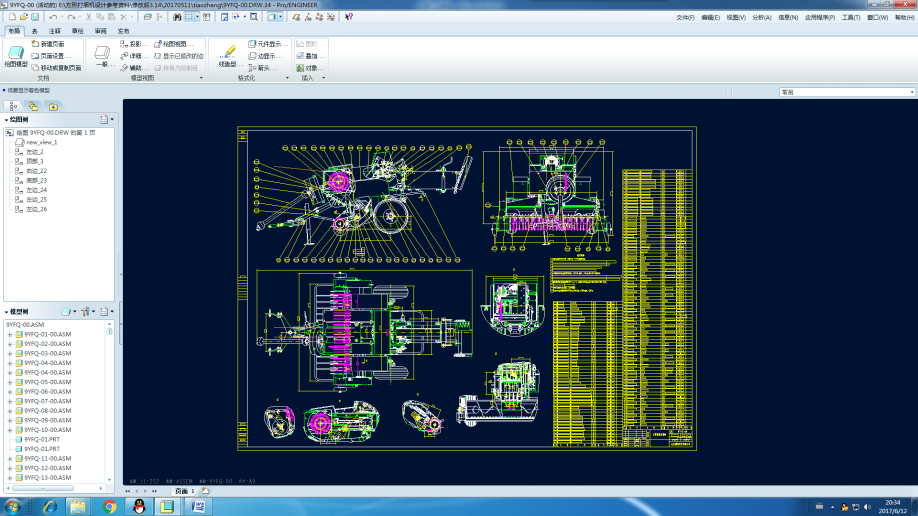Screen dimensions: 918x516
Task: Click the Save icon in top toolbar
Action: tap(35, 17)
